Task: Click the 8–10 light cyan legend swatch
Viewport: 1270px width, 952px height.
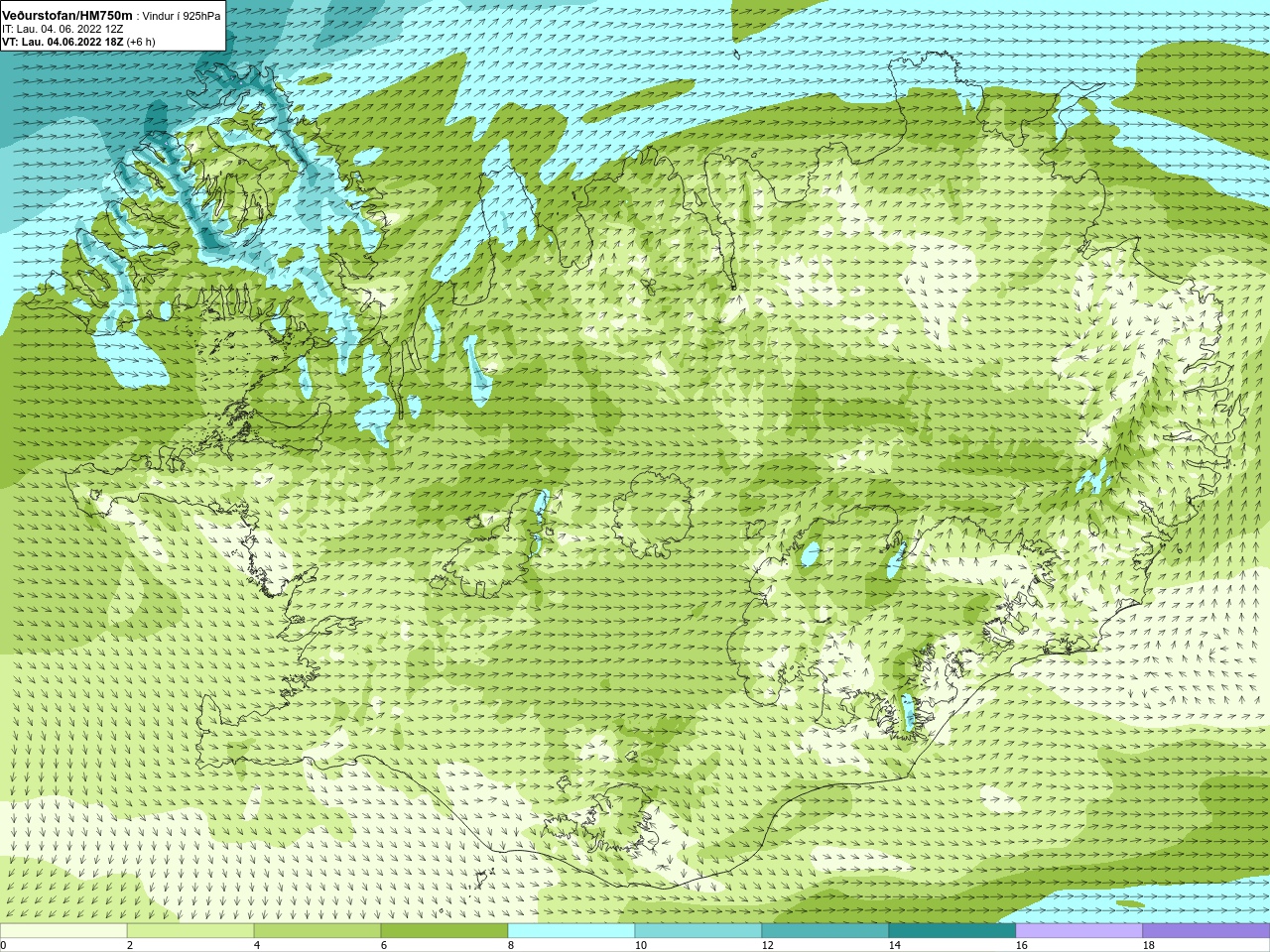Action: pos(571,931)
